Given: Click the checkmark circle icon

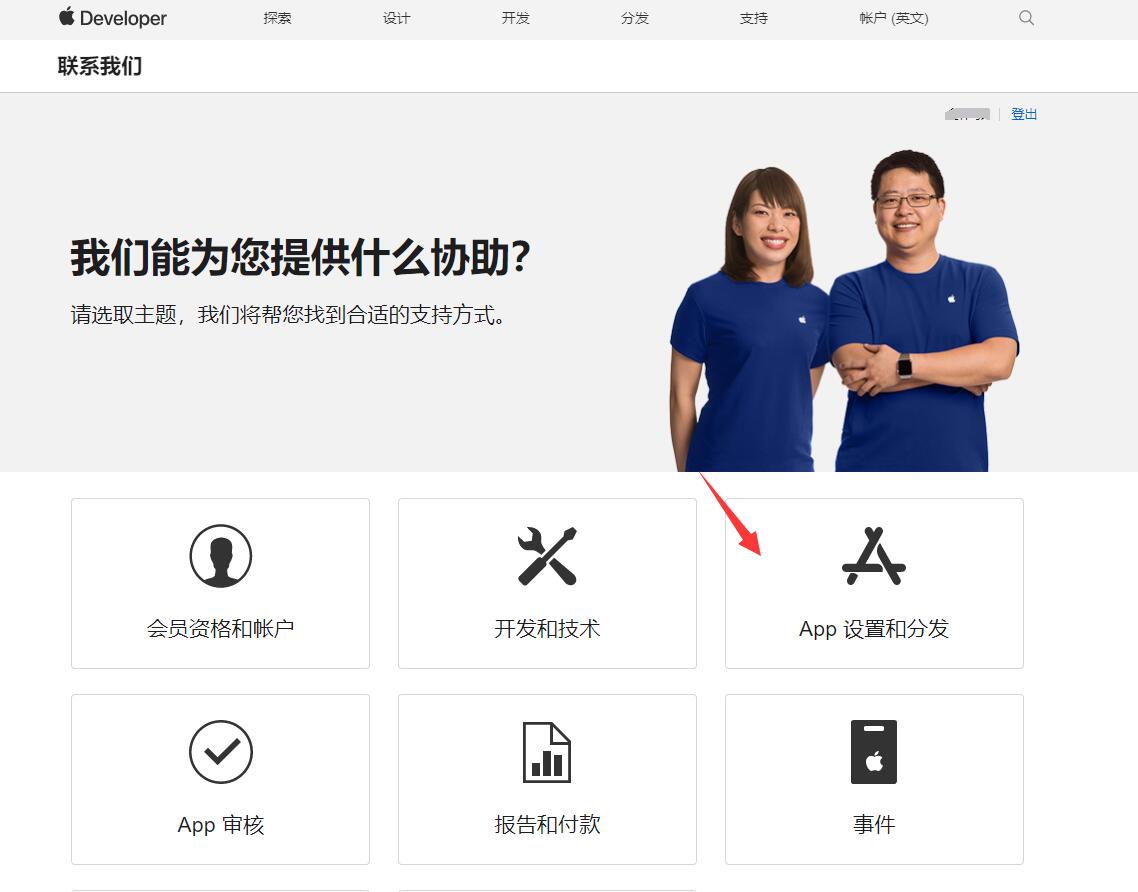Looking at the screenshot, I should coord(221,752).
